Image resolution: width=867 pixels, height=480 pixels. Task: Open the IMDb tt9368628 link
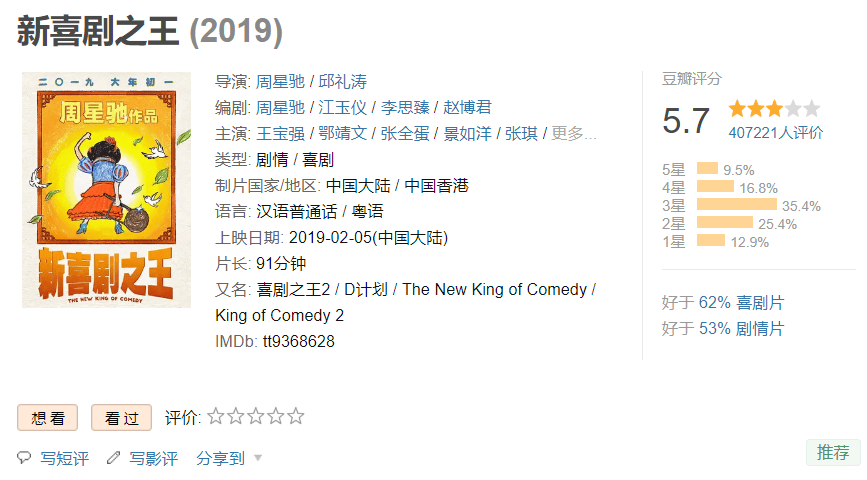298,341
